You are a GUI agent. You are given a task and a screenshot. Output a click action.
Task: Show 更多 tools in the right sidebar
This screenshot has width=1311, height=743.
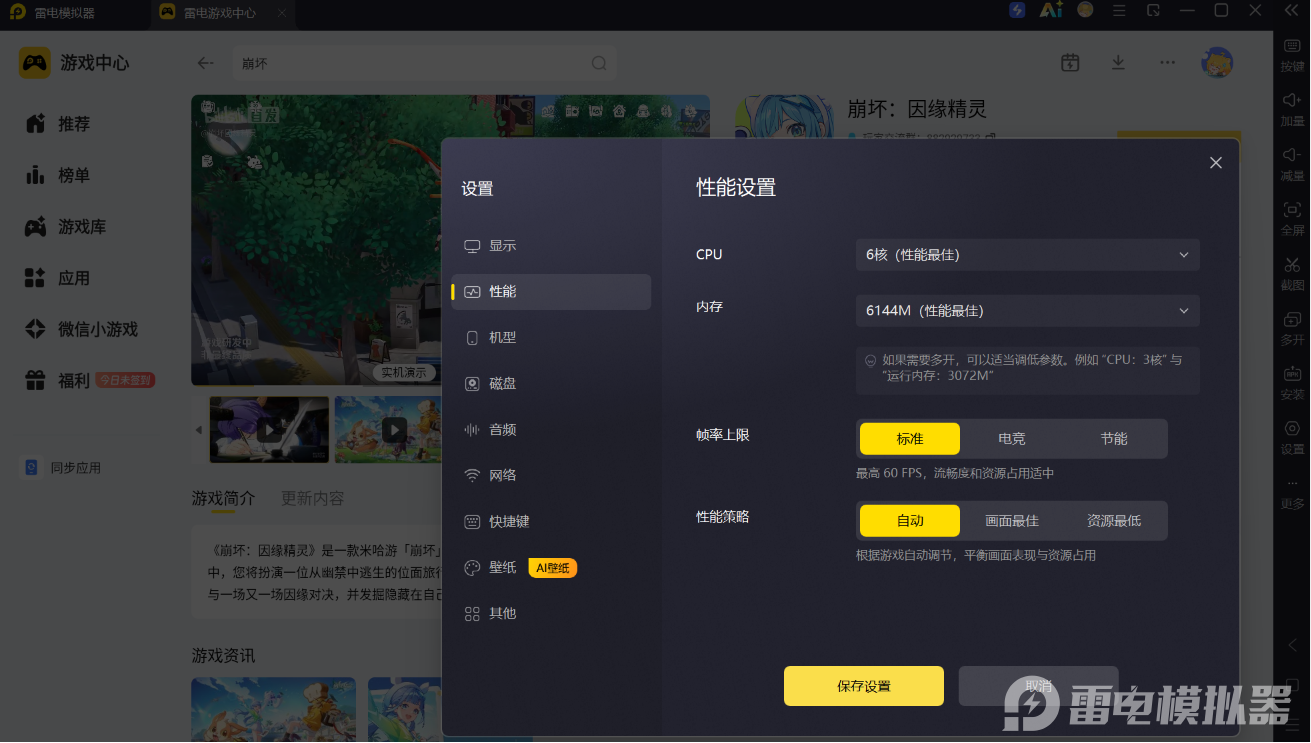point(1292,492)
